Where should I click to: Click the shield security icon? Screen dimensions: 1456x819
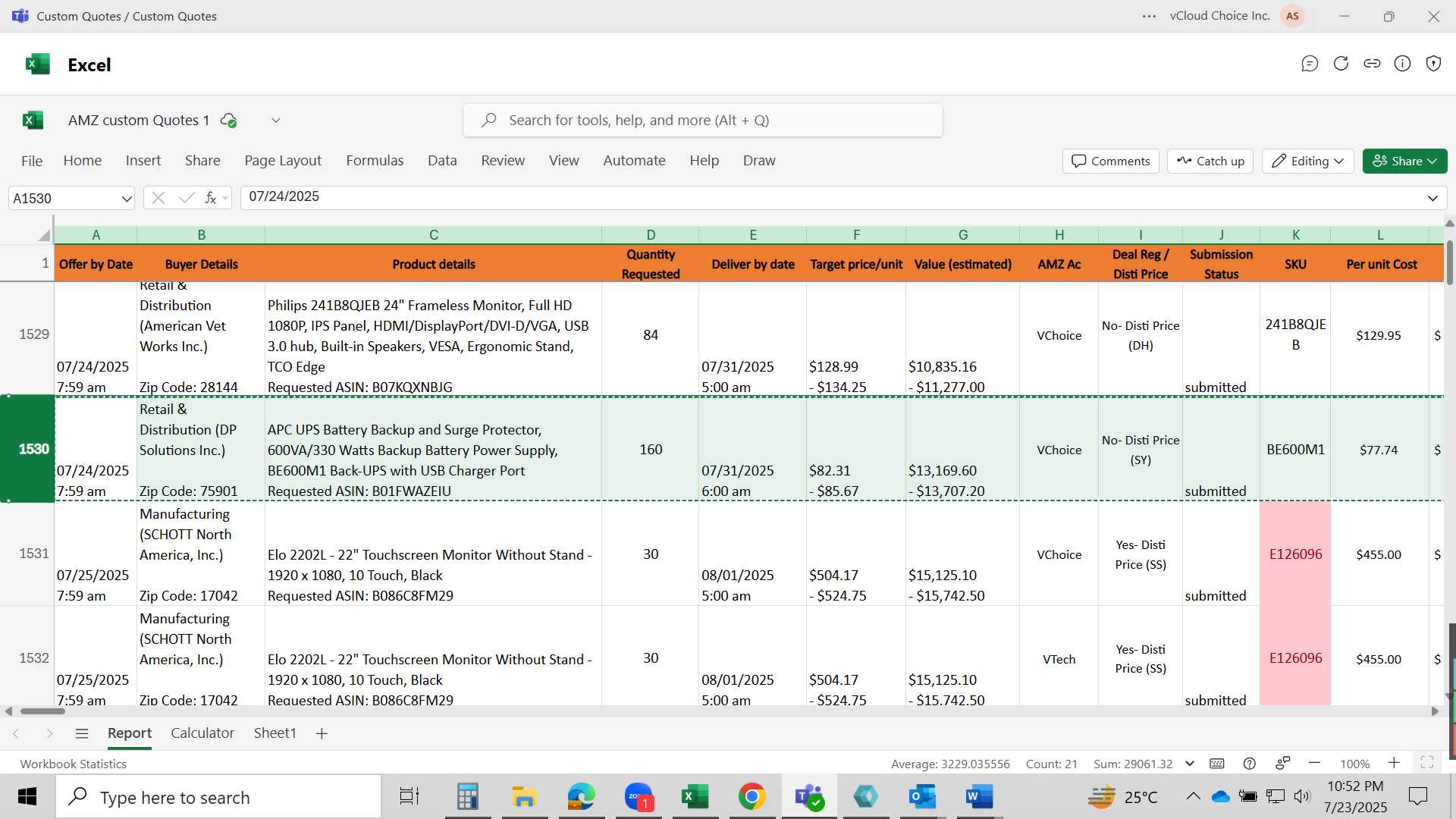1433,64
